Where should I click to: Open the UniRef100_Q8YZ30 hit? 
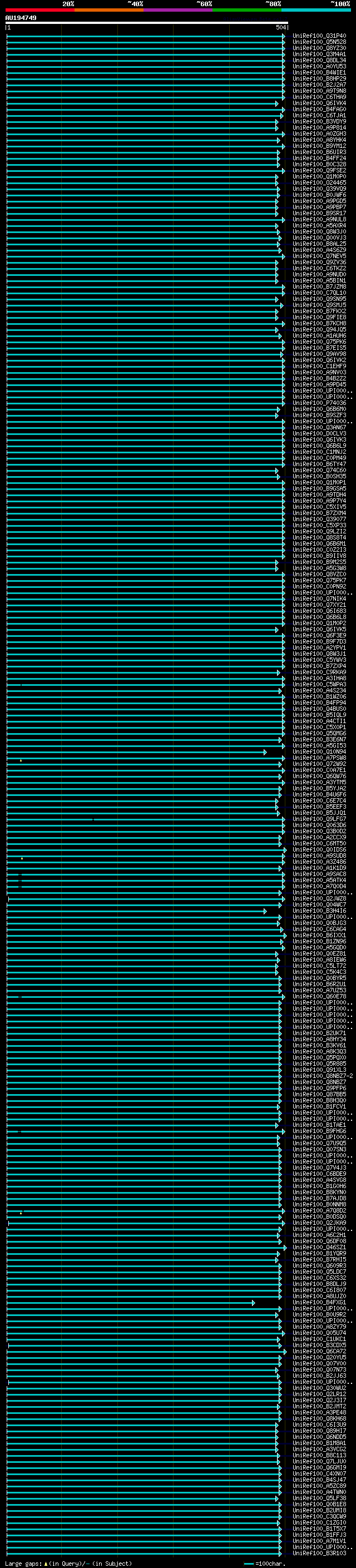[x=319, y=48]
